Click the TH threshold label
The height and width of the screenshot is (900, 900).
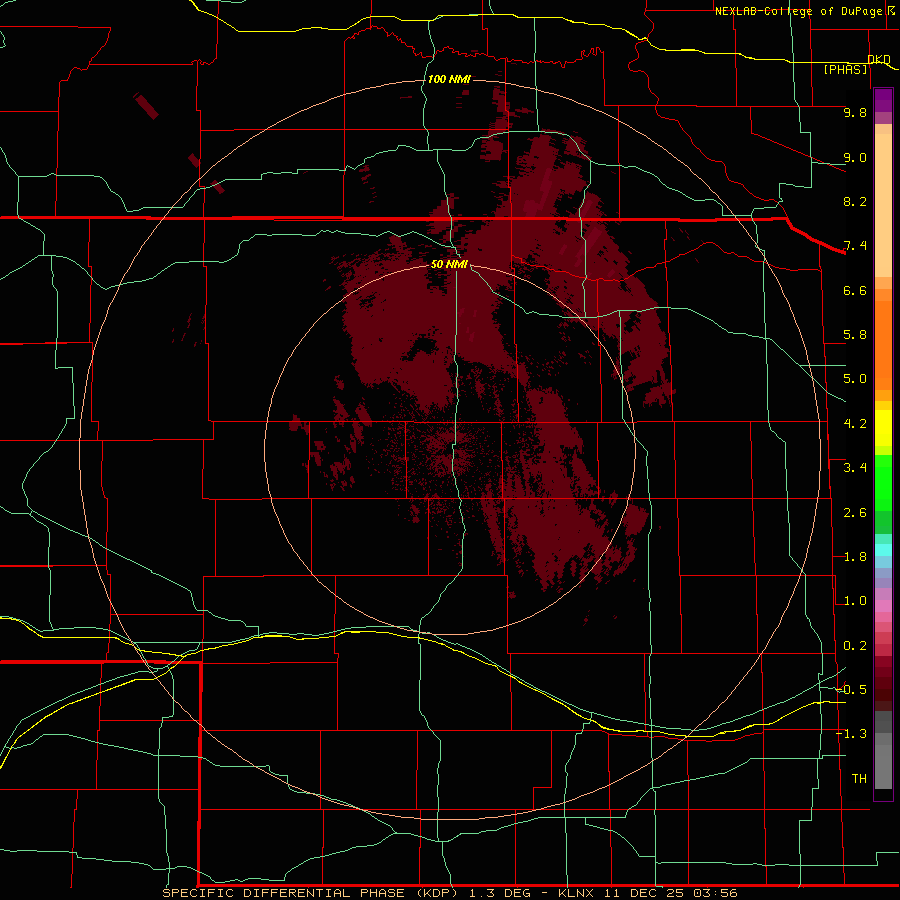pos(859,779)
